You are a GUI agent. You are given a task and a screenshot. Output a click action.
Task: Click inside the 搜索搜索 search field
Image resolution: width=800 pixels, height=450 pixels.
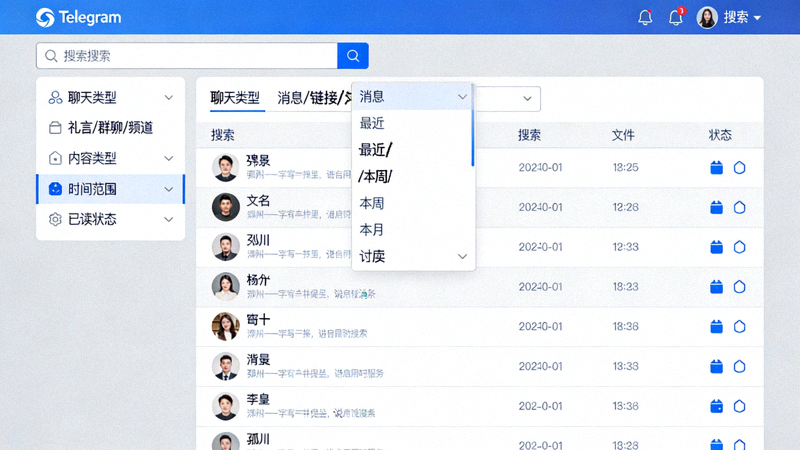point(187,56)
